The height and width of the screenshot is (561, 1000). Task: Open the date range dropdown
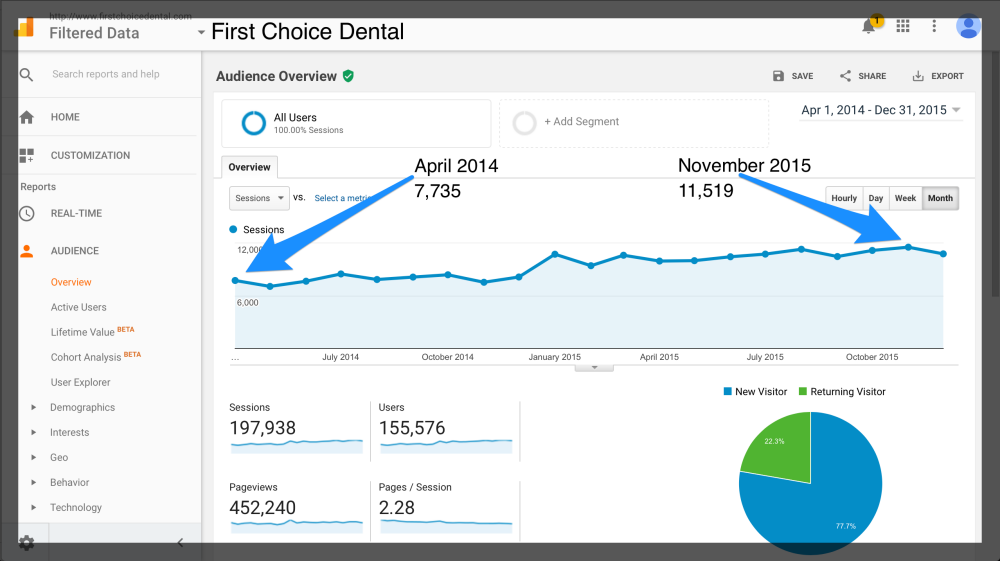coord(881,110)
